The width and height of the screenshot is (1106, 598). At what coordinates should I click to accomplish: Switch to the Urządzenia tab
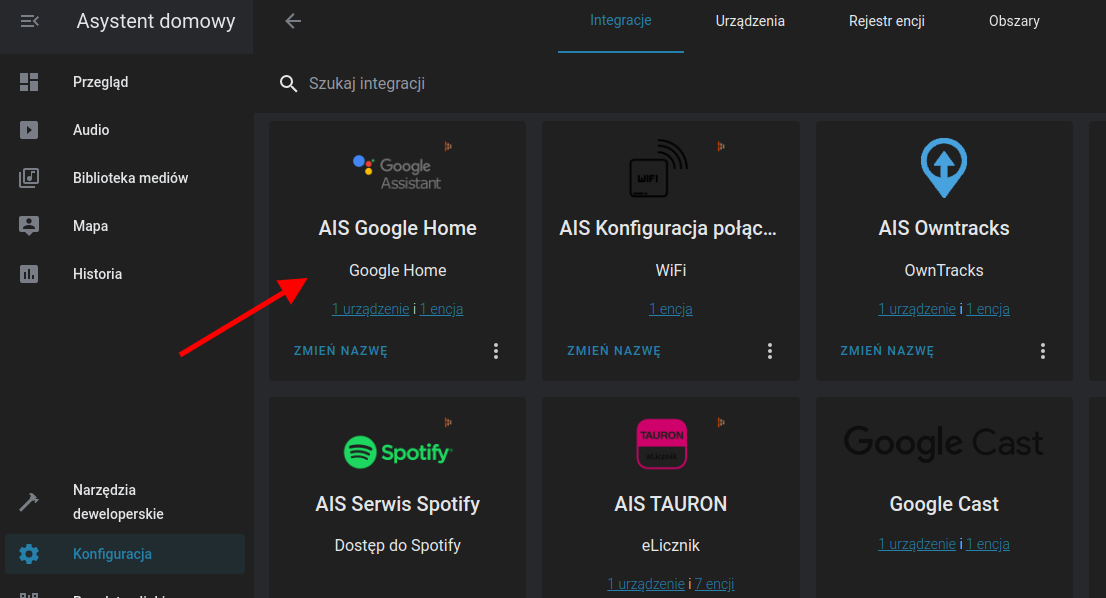(750, 21)
